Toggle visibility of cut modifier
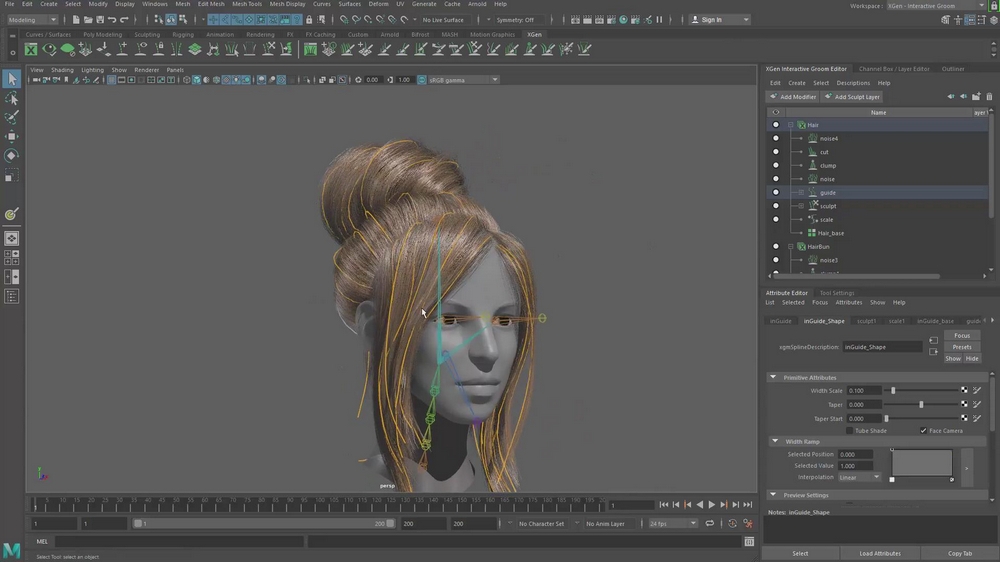The height and width of the screenshot is (562, 1000). tap(776, 152)
